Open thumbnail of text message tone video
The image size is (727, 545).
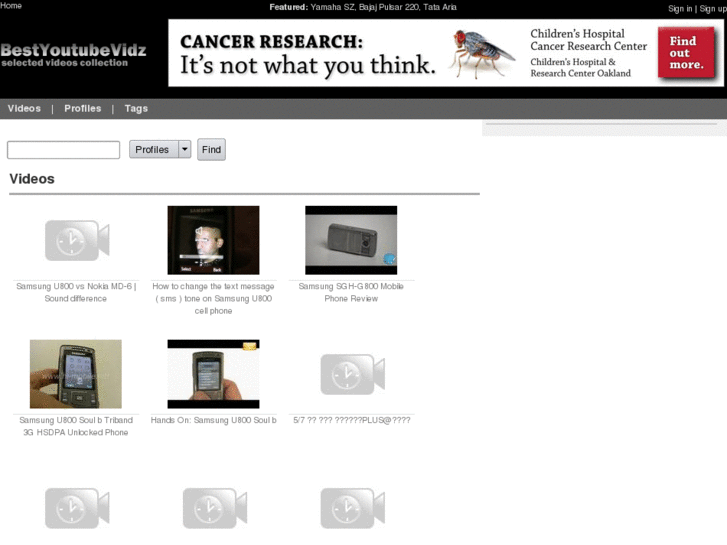click(x=213, y=240)
